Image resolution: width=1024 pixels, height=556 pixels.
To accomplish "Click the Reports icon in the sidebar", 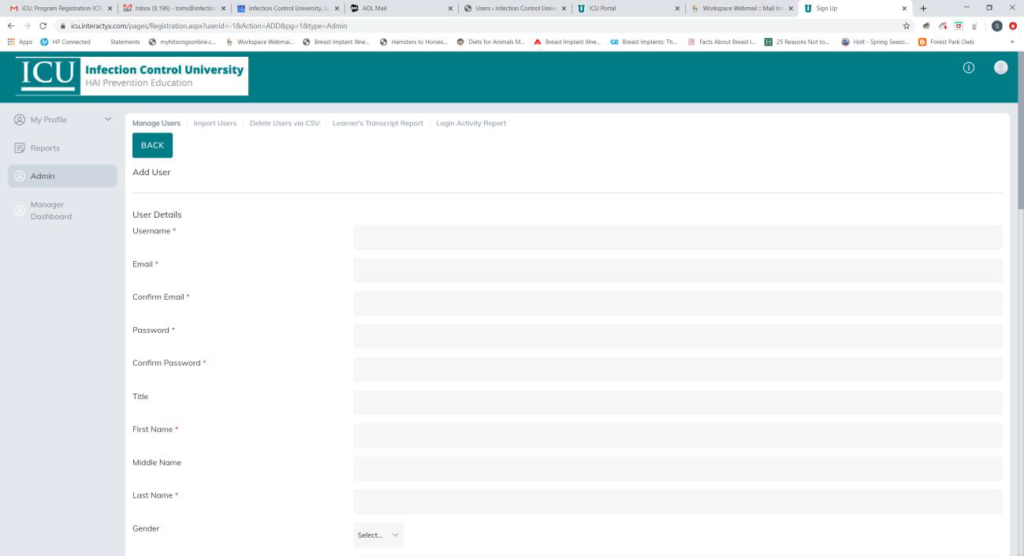I will (x=20, y=148).
